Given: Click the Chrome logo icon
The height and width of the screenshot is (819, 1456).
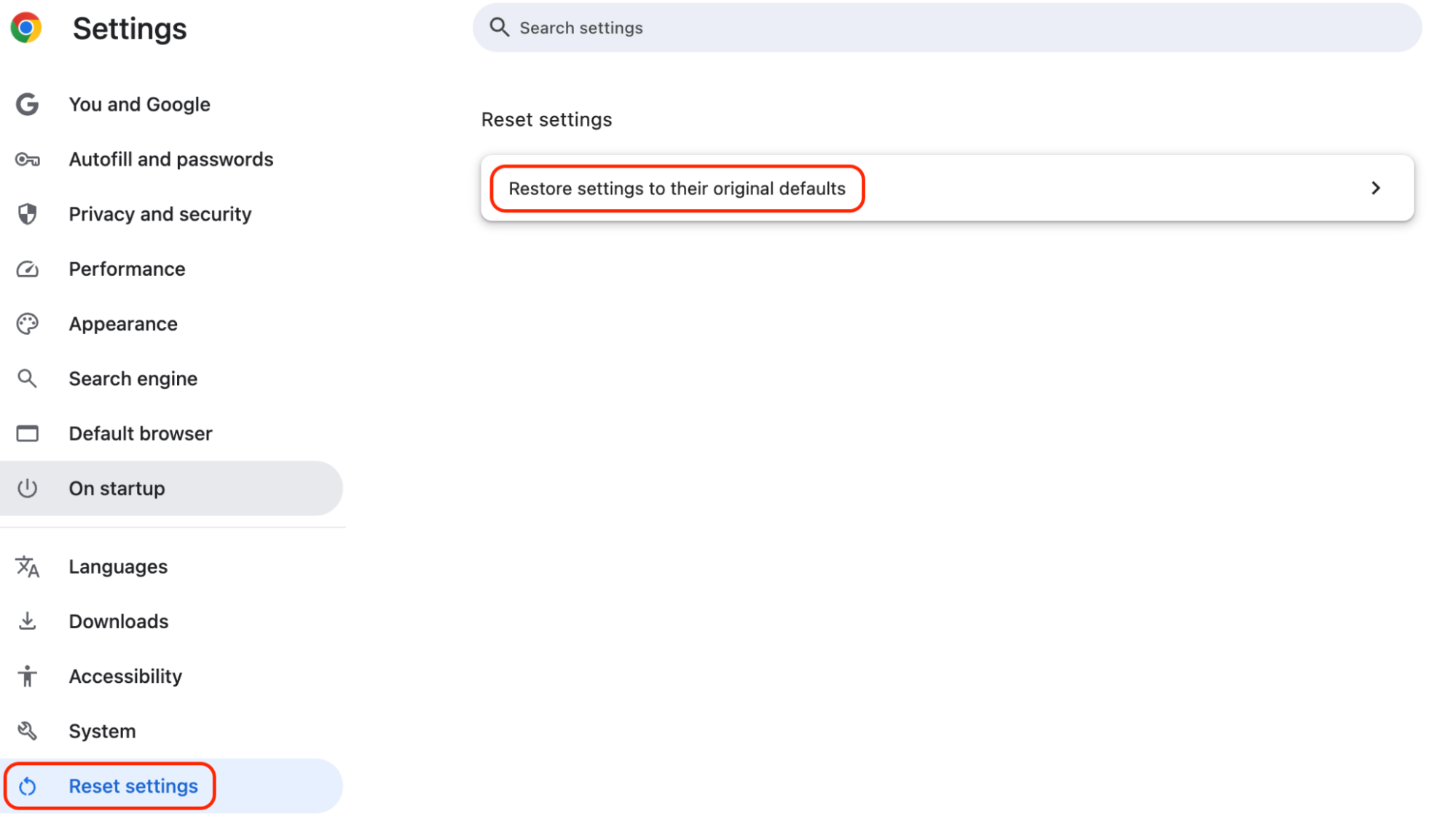Looking at the screenshot, I should 26,28.
